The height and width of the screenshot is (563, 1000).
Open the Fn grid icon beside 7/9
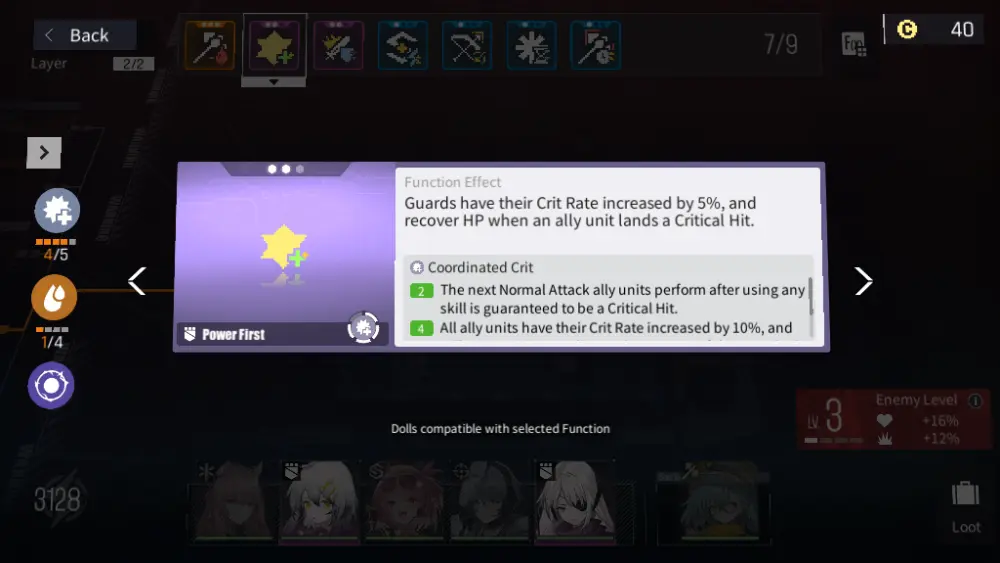(853, 45)
